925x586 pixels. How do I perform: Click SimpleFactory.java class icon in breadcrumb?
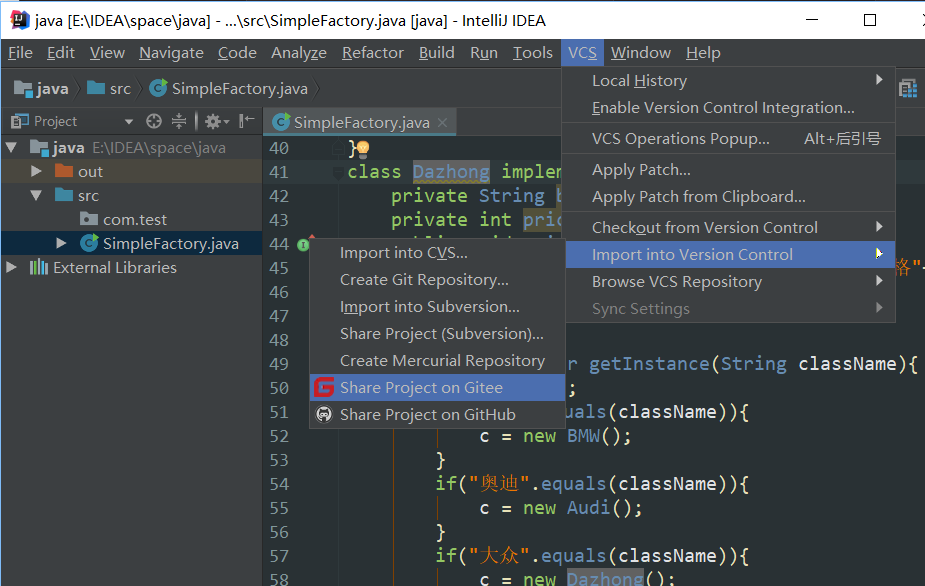pos(158,89)
